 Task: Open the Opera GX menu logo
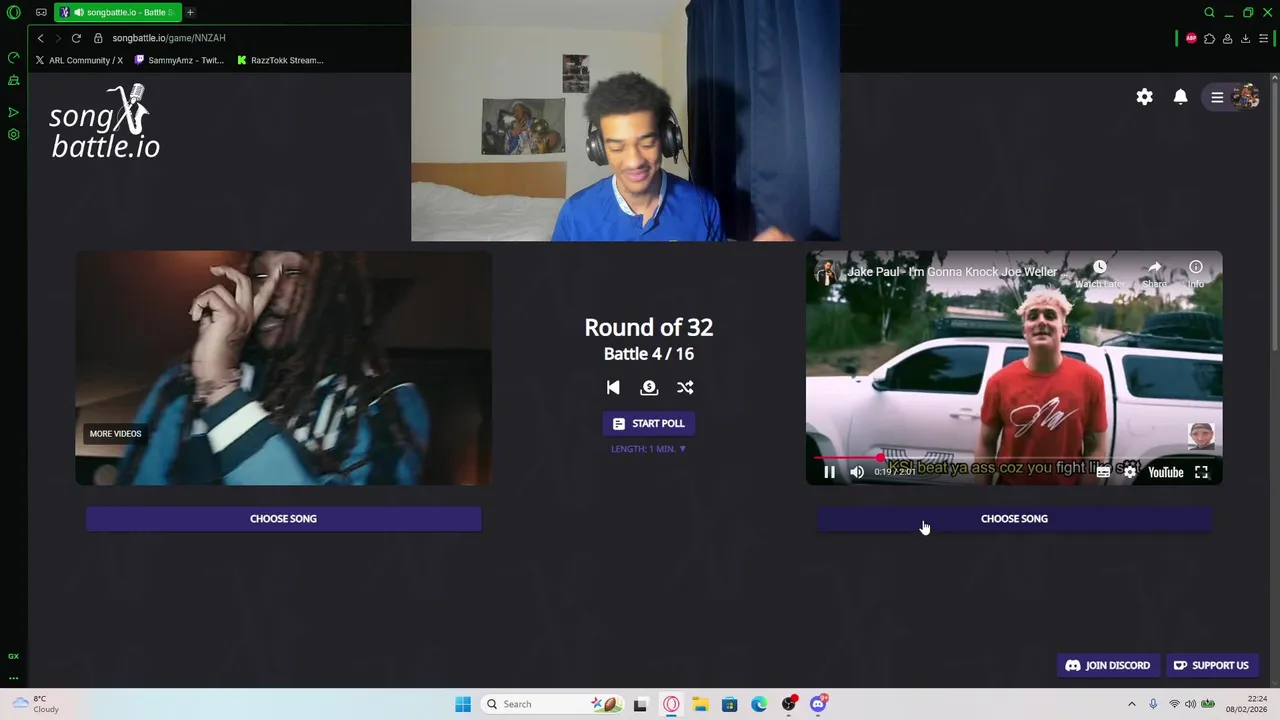click(13, 13)
